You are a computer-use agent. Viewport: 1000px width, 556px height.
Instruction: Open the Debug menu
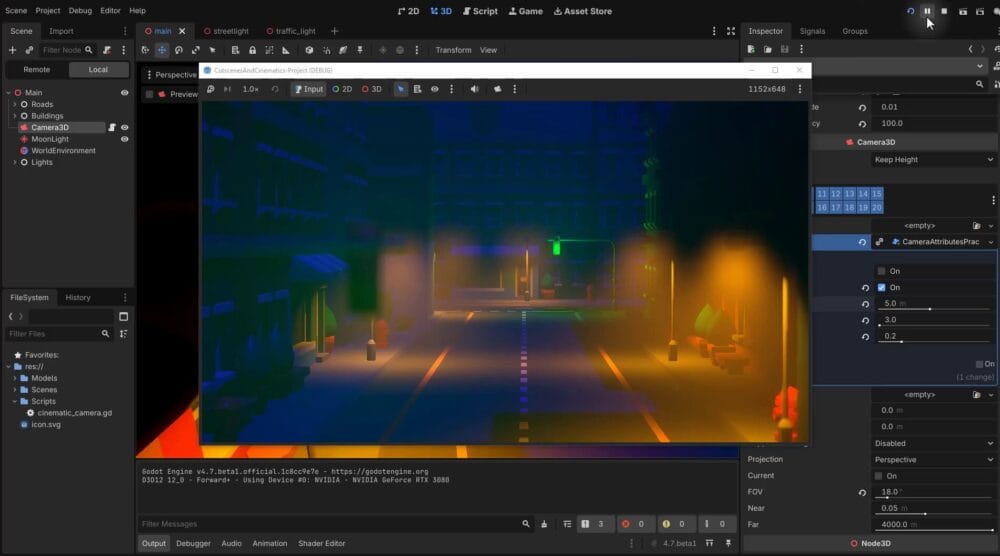80,11
